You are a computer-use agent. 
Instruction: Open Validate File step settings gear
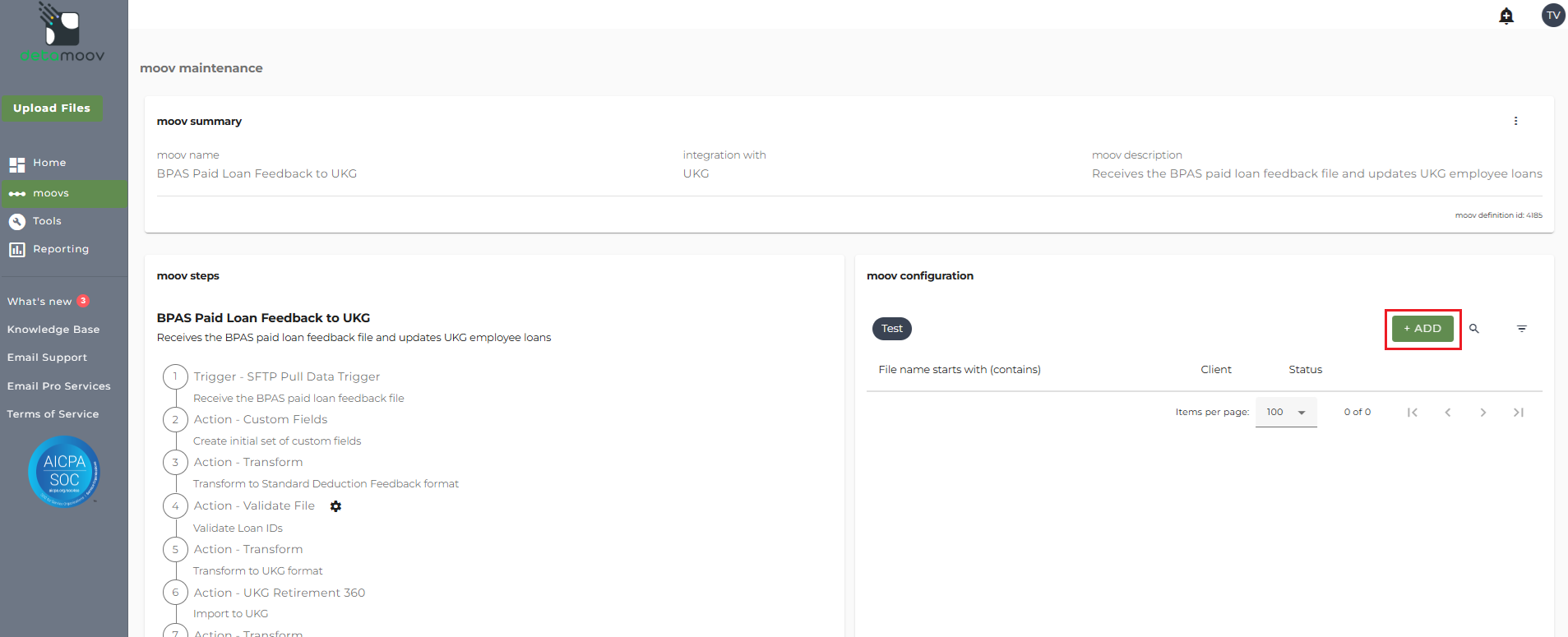(x=335, y=506)
